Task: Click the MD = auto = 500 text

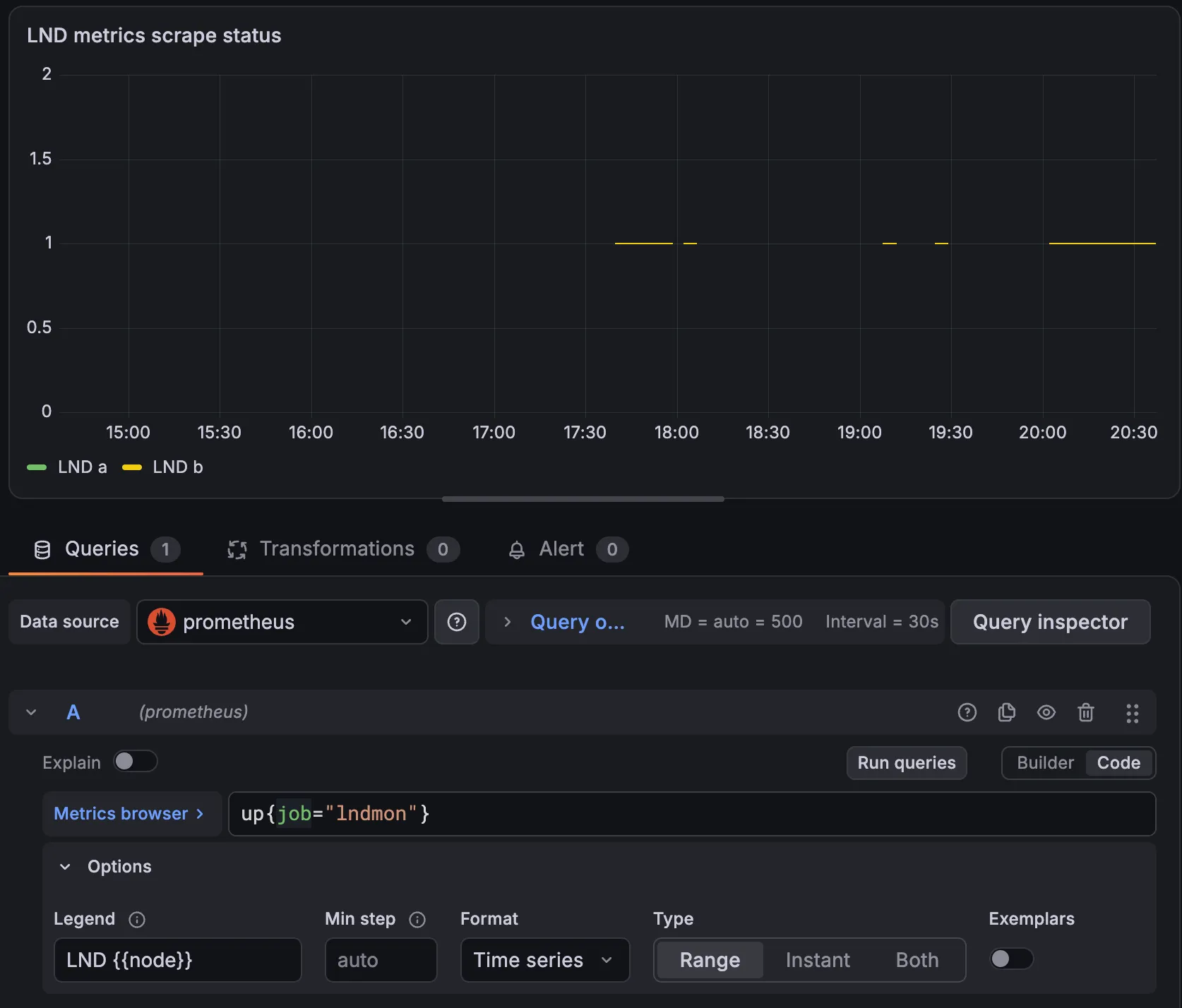Action: click(x=733, y=622)
